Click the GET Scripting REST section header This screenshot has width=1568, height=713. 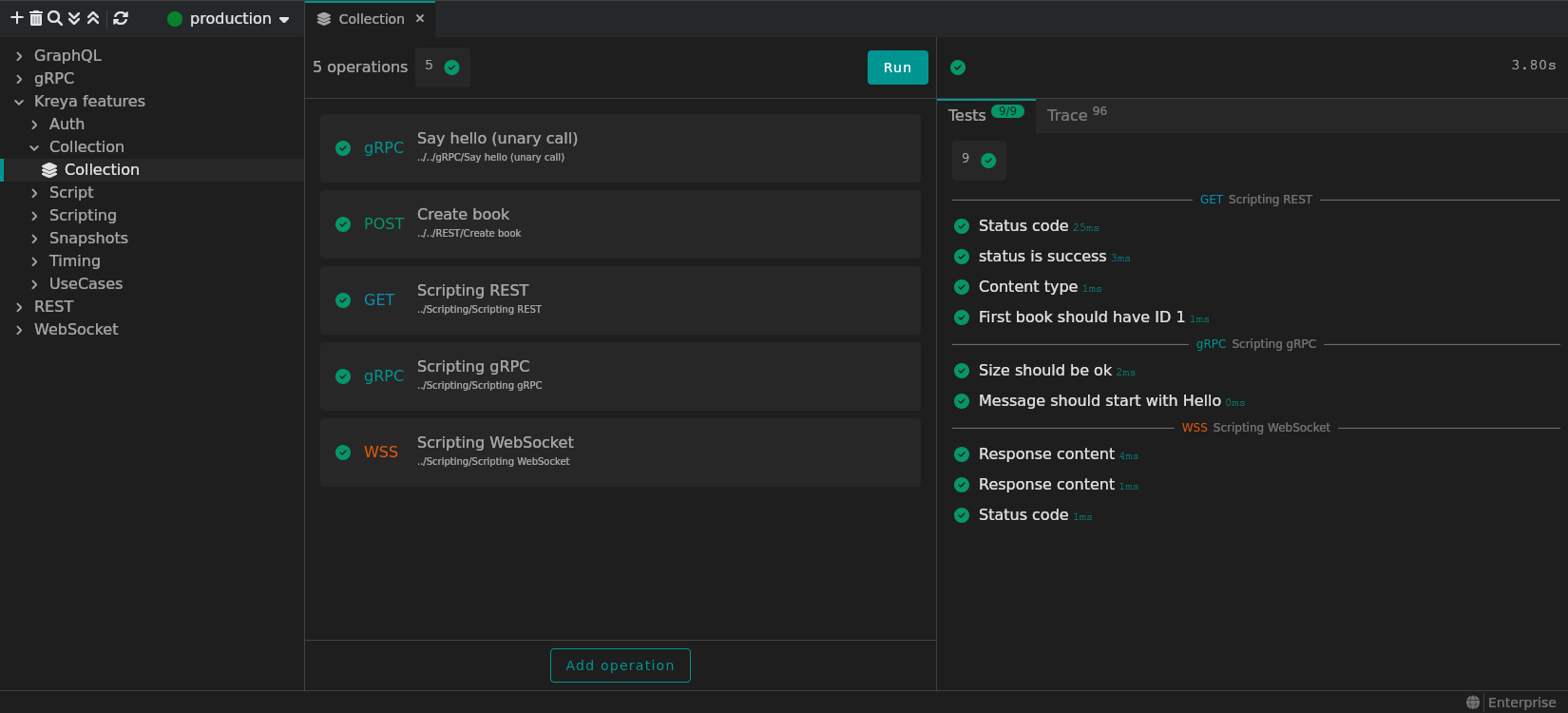(1255, 200)
